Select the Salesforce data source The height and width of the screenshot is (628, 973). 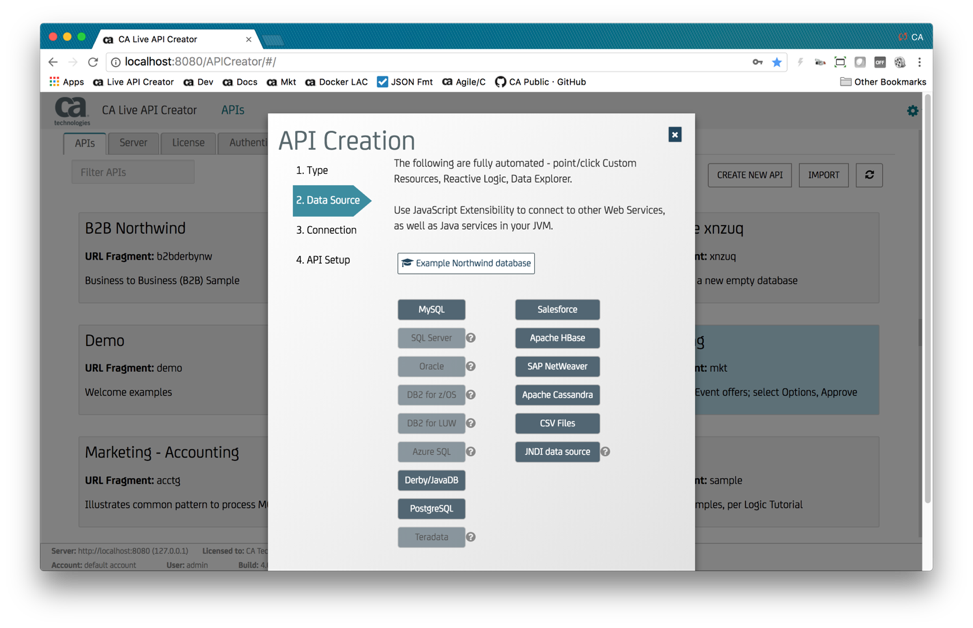tap(557, 310)
